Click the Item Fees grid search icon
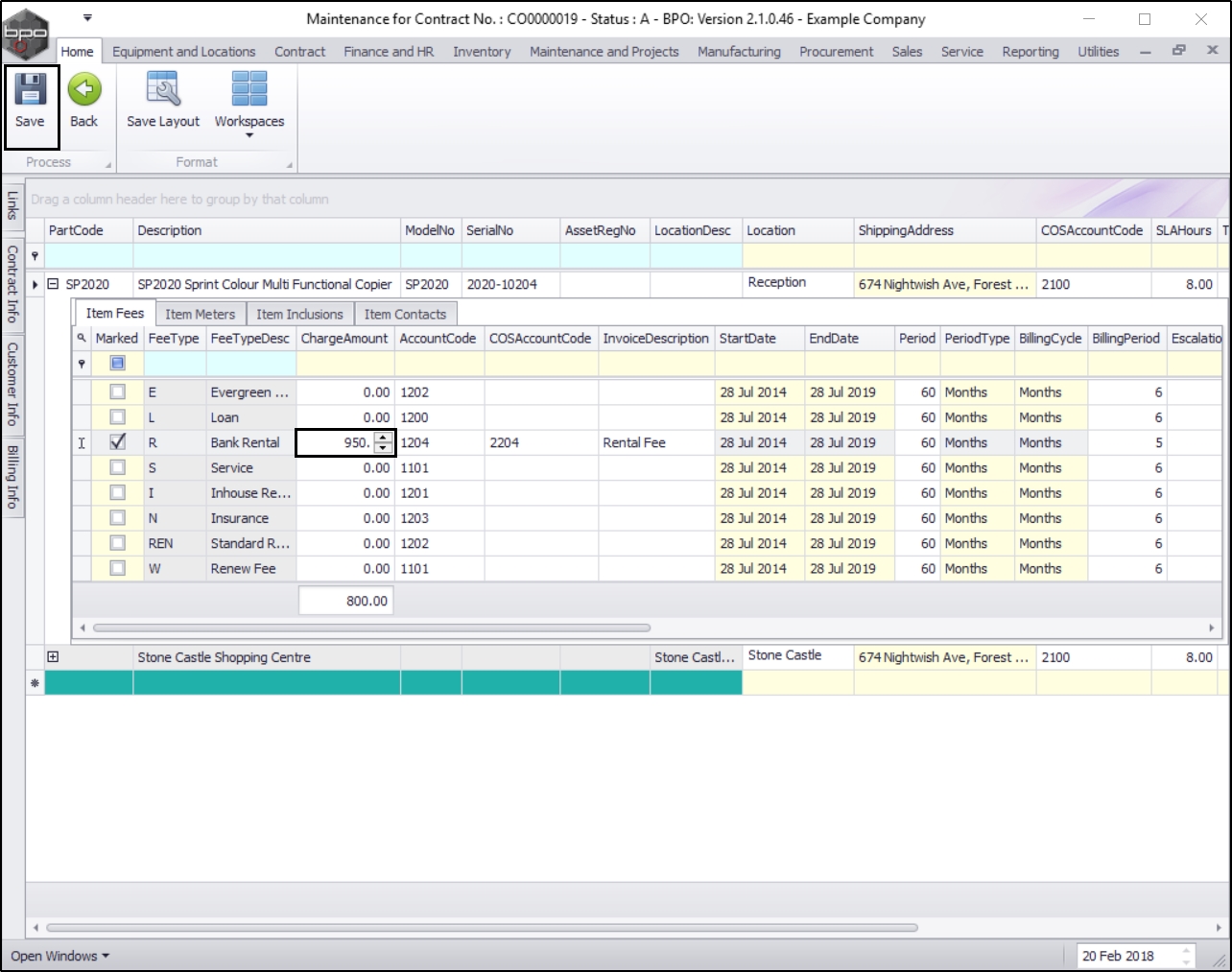 coord(82,338)
